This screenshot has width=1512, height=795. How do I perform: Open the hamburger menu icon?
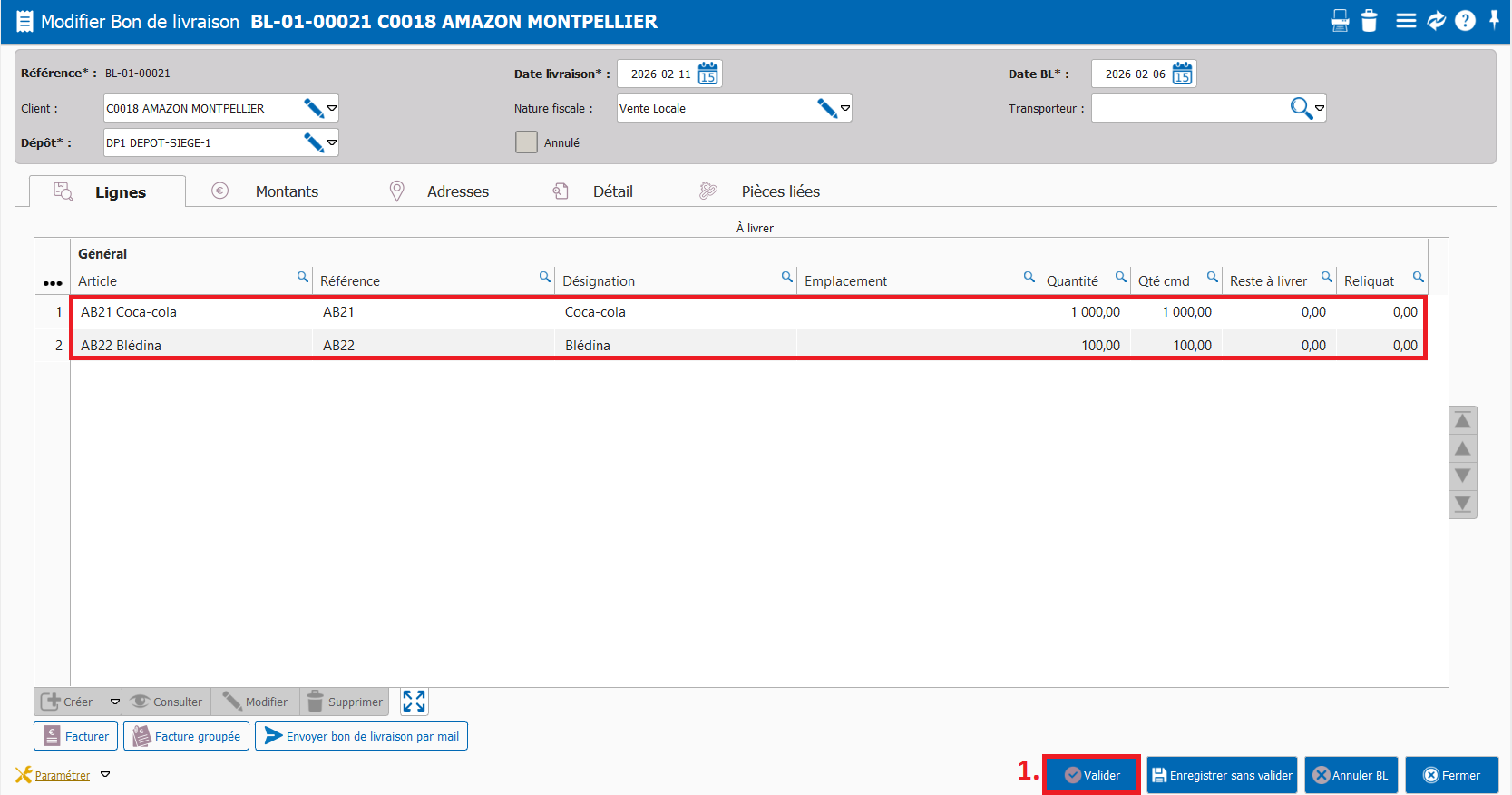1406,21
